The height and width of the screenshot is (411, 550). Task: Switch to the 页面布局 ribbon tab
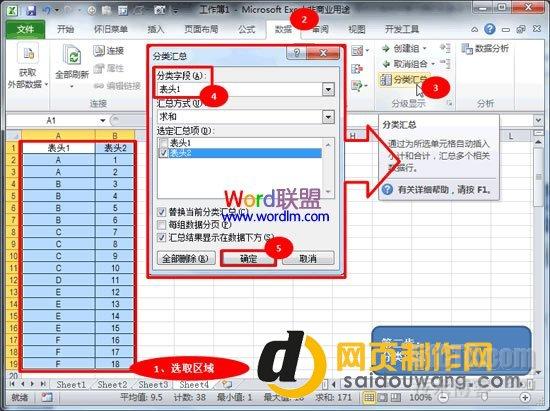pyautogui.click(x=201, y=29)
